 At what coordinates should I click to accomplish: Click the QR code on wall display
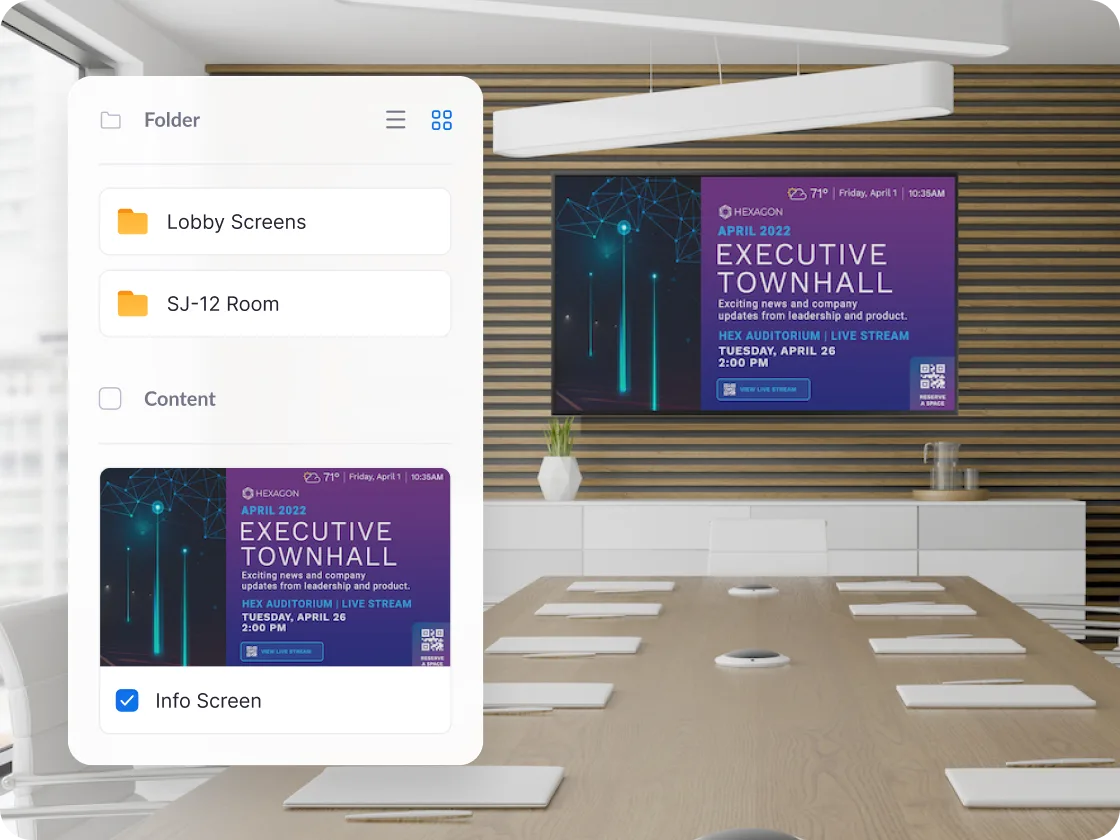[932, 376]
